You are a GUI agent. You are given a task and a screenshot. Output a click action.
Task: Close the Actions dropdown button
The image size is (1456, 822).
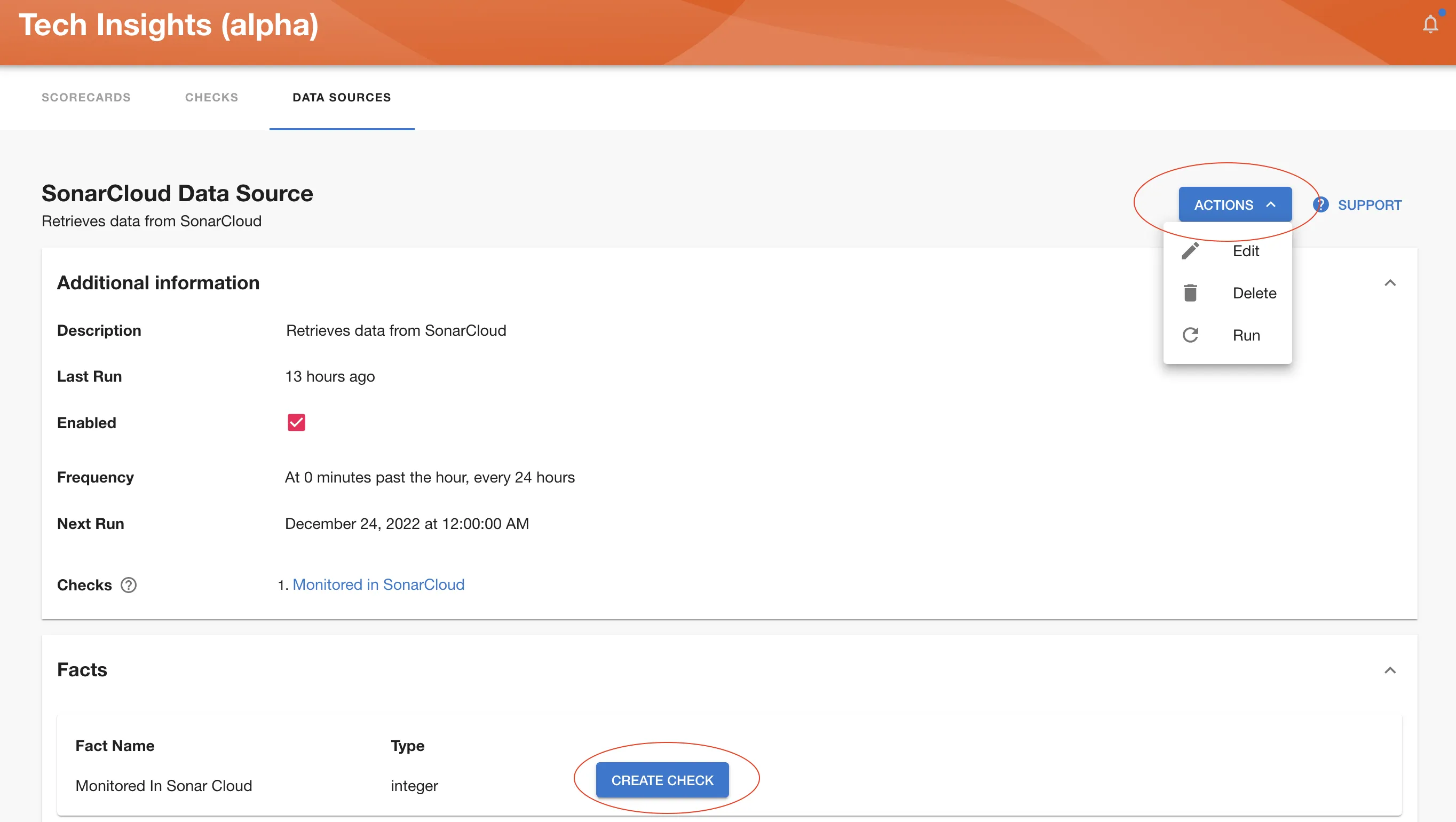pos(1235,204)
